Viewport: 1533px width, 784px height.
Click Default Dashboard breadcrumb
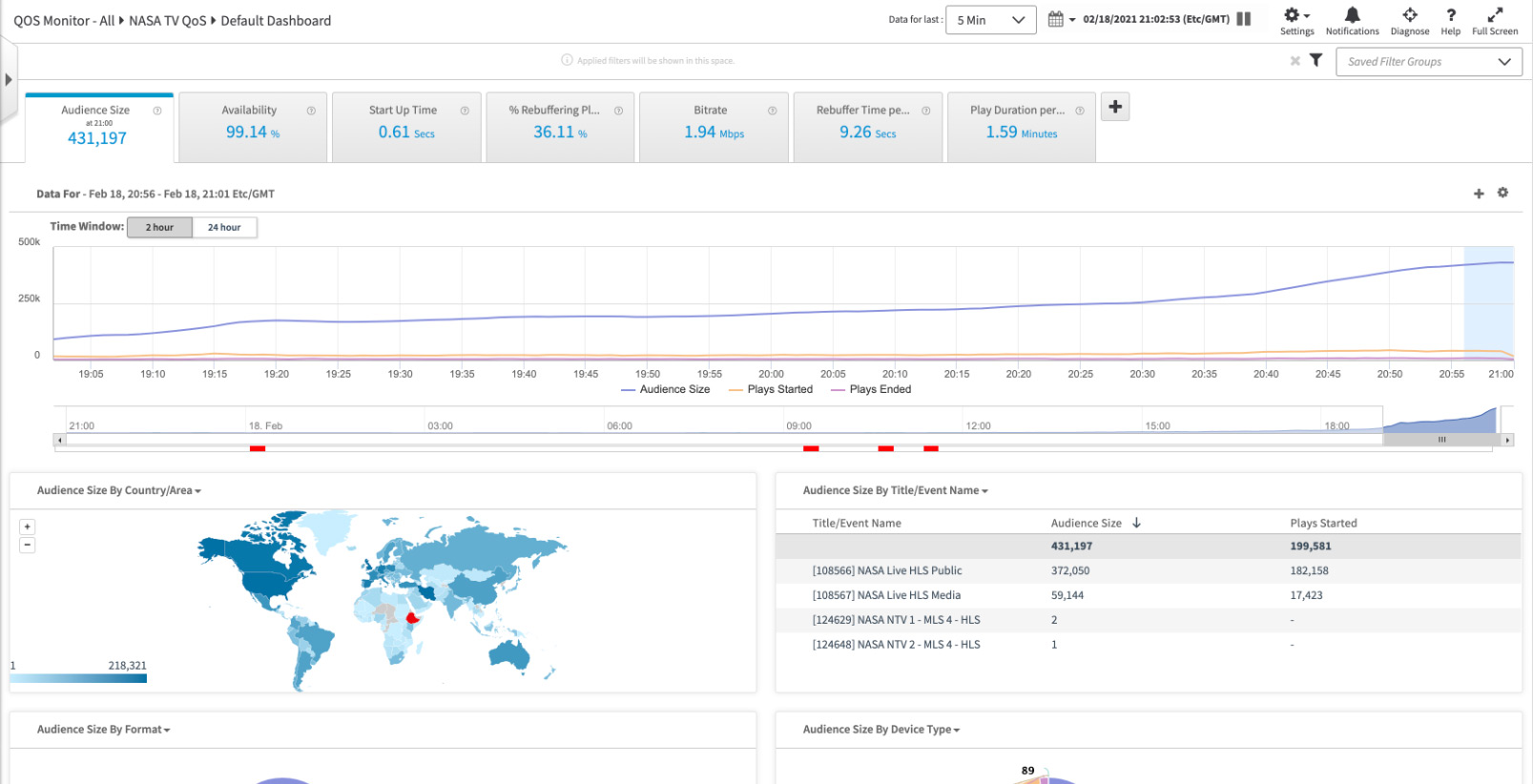point(276,20)
